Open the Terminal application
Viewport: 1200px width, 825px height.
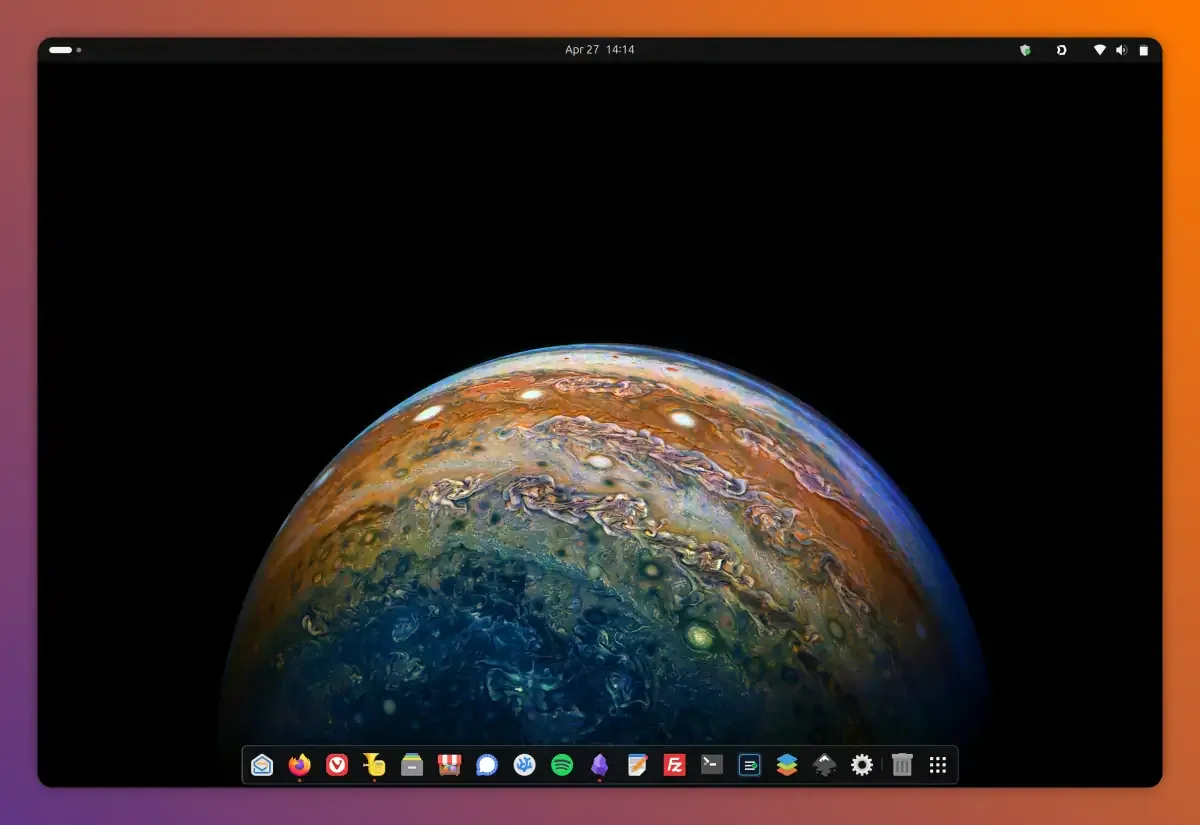coord(712,765)
